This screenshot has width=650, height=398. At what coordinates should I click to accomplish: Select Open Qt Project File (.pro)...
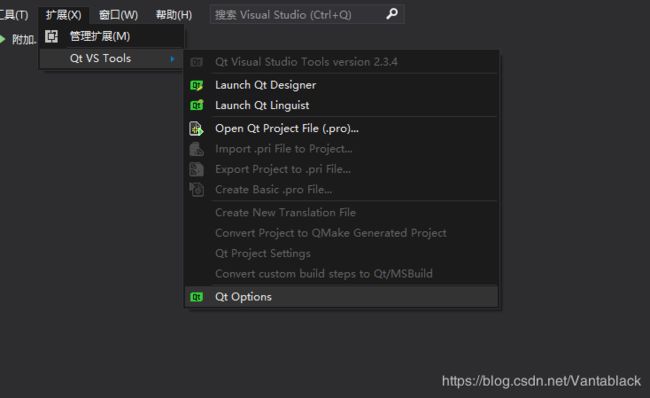pos(341,129)
